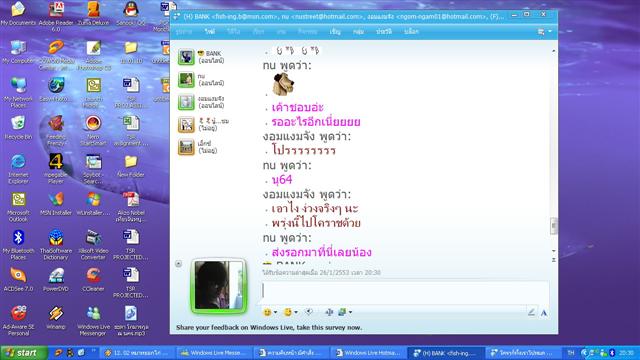Open ACDSee 7.0 desktop icon
Viewport: 640px width, 360px height.
tap(18, 280)
